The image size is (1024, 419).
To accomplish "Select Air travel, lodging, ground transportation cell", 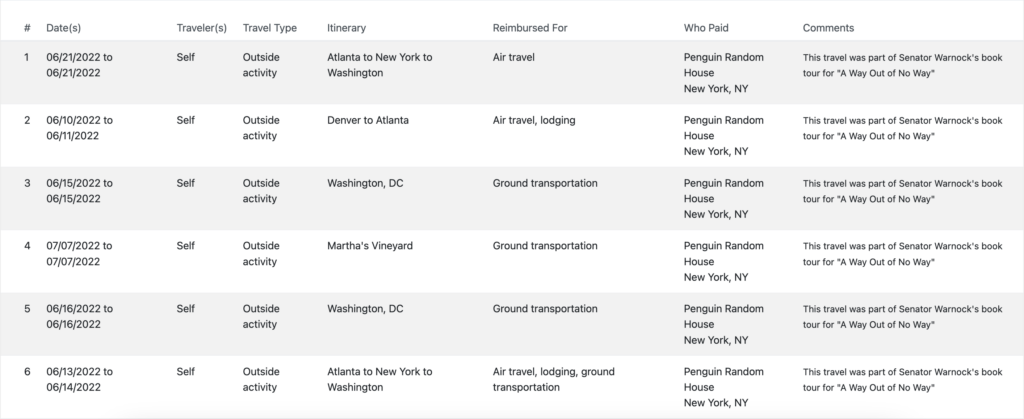I will pyautogui.click(x=553, y=379).
